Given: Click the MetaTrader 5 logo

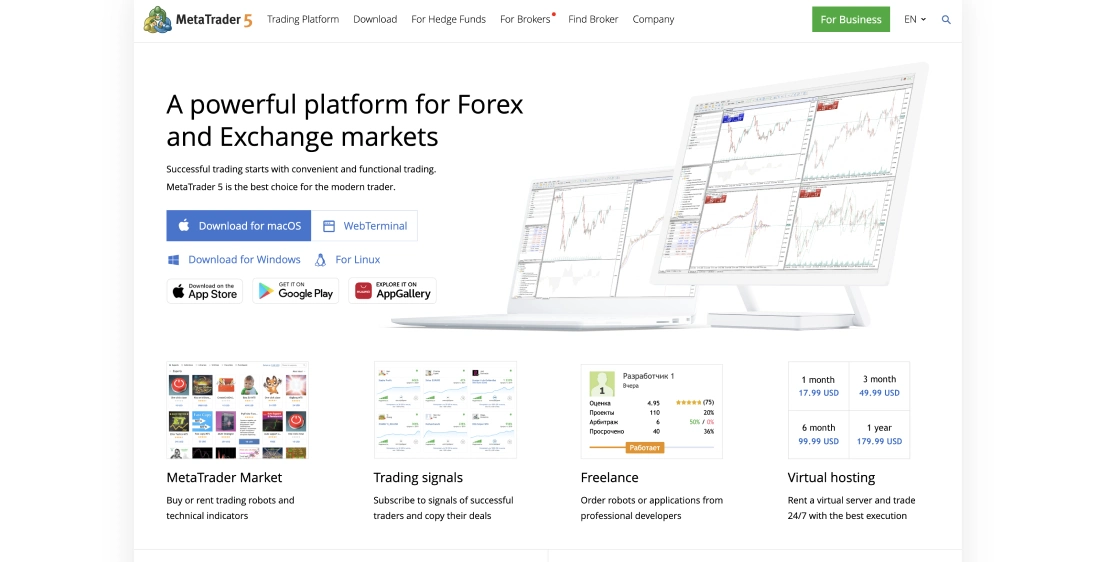Looking at the screenshot, I should (x=197, y=20).
